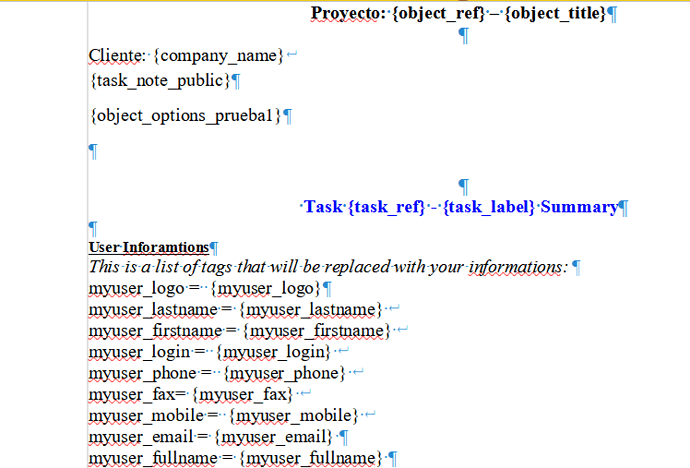Click the {myuser_phone} tag in braces
This screenshot has width=690, height=468.
[284, 373]
